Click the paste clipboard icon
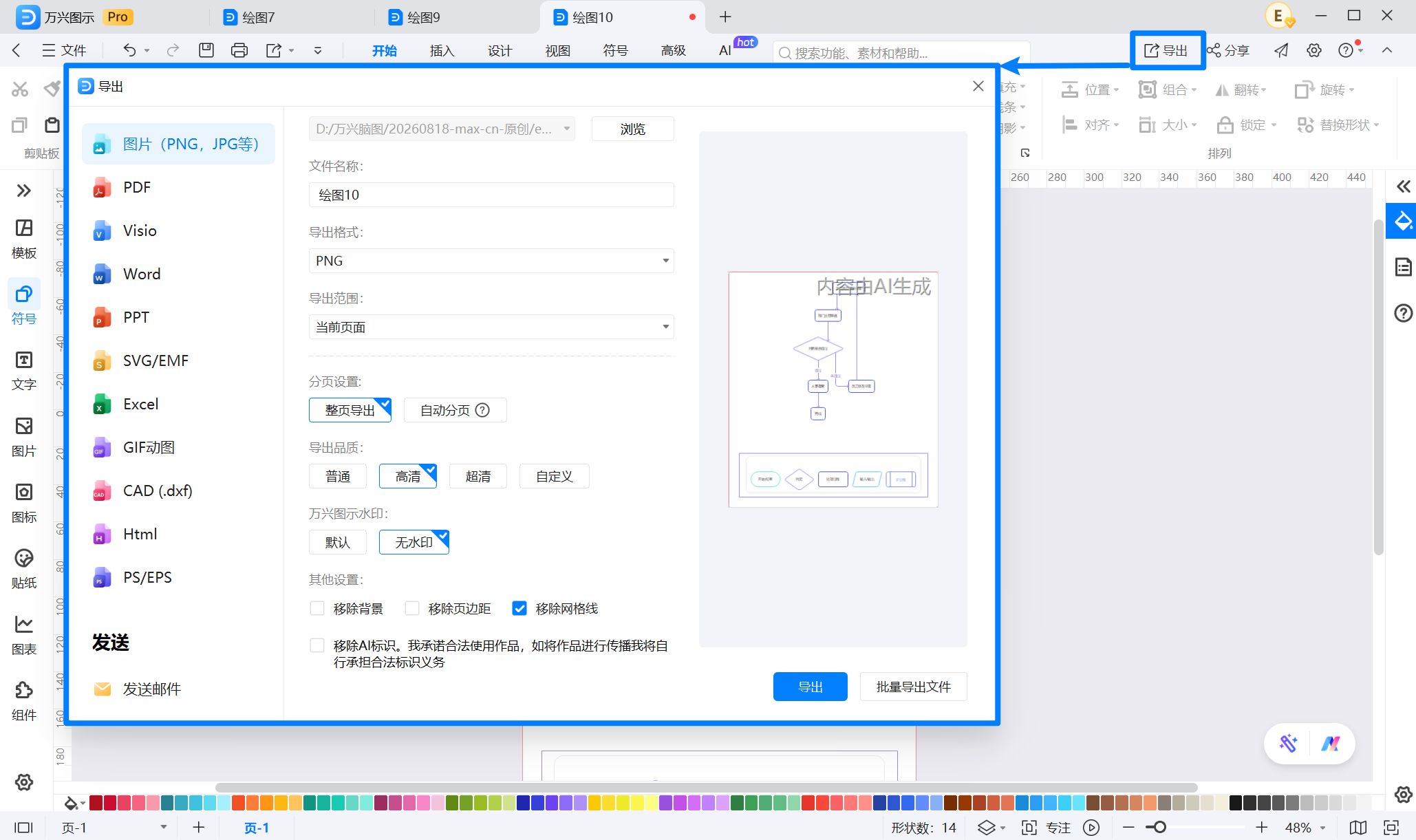This screenshot has width=1416, height=840. click(52, 125)
